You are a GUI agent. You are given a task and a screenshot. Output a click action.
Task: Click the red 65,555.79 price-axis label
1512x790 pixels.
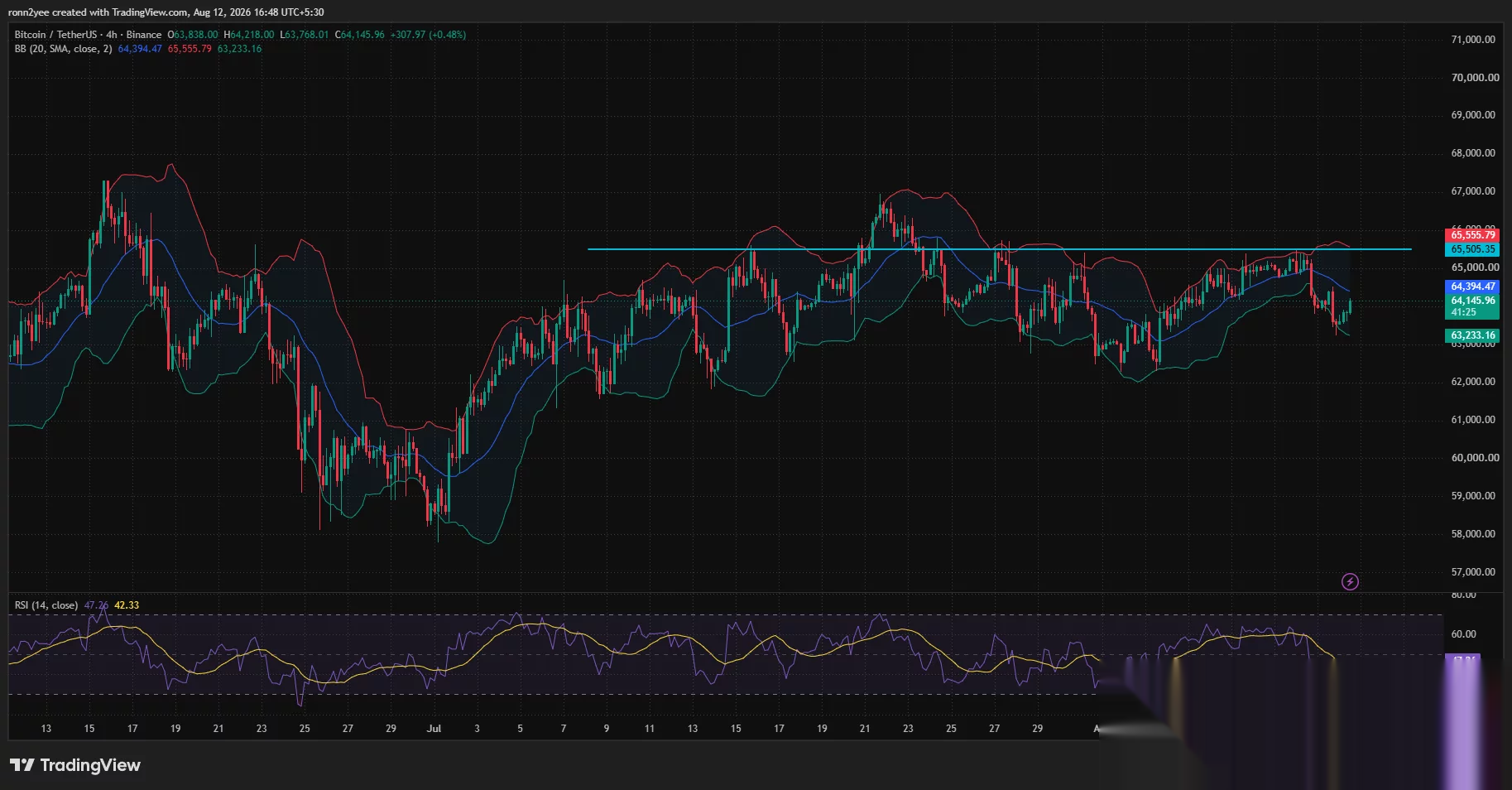(x=1472, y=235)
